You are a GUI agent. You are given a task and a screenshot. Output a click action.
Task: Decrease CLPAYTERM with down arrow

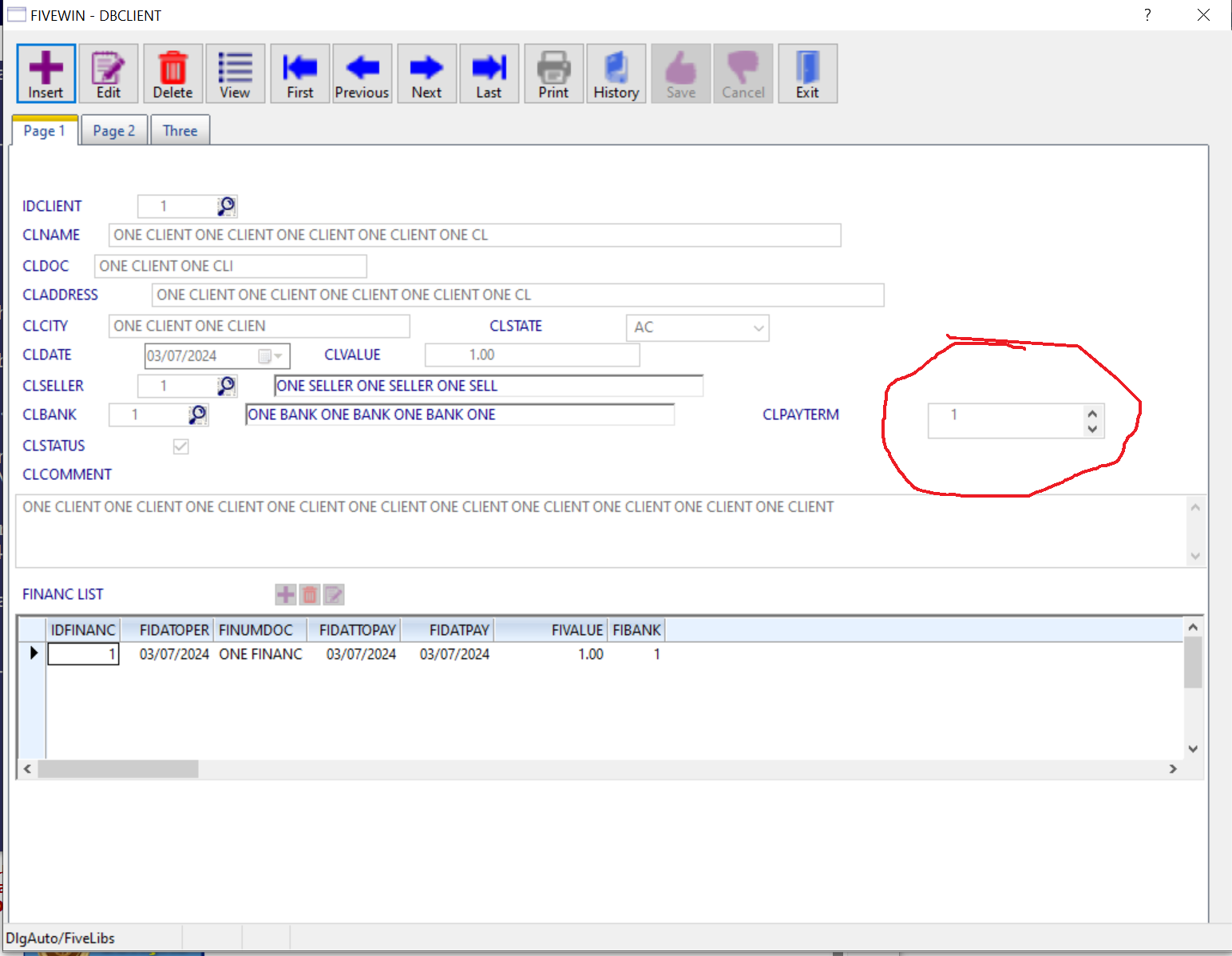pyautogui.click(x=1092, y=429)
